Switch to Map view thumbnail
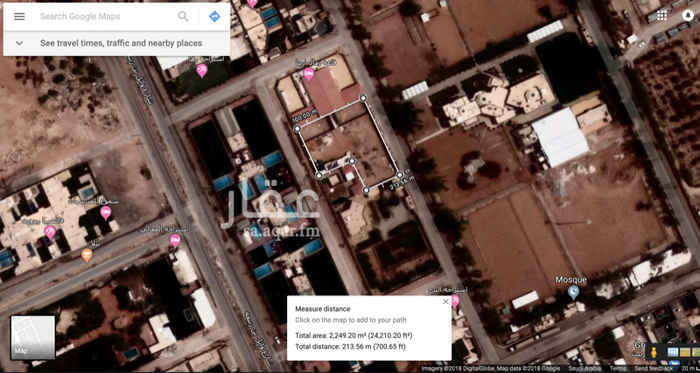The height and width of the screenshot is (373, 700). 33,337
